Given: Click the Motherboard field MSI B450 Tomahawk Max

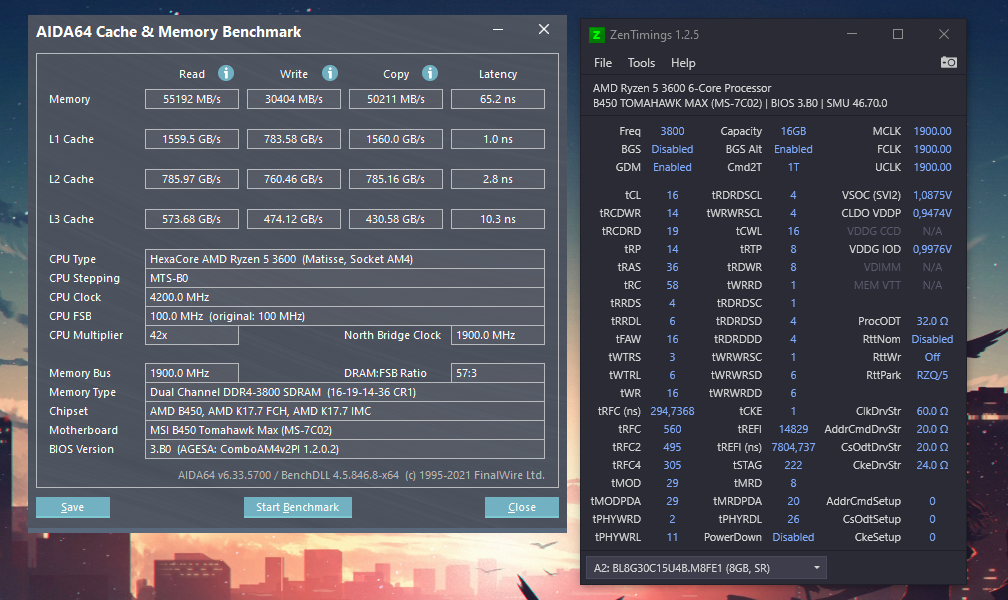Looking at the screenshot, I should click(x=345, y=430).
